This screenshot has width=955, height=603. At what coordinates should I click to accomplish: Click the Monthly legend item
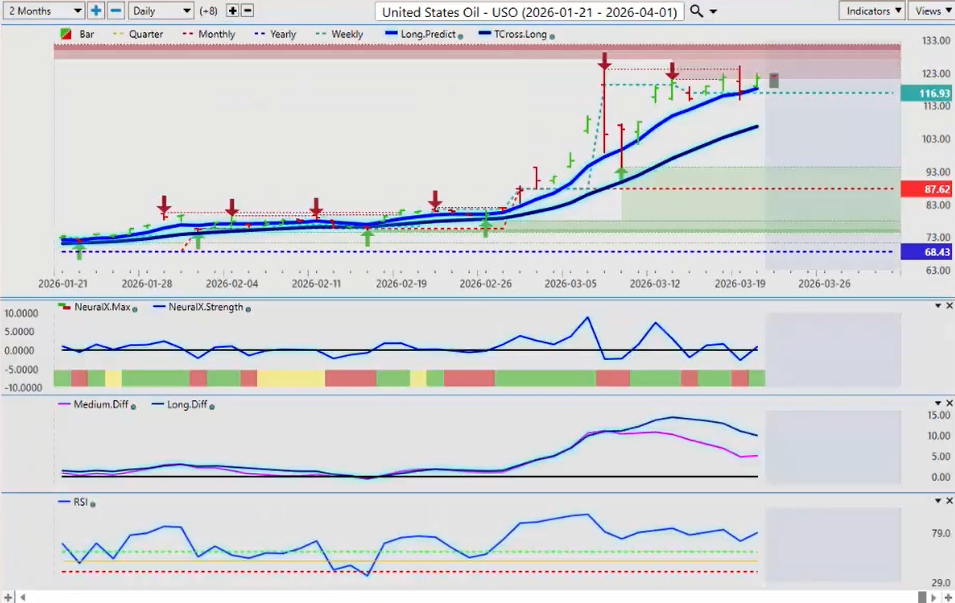coord(209,34)
